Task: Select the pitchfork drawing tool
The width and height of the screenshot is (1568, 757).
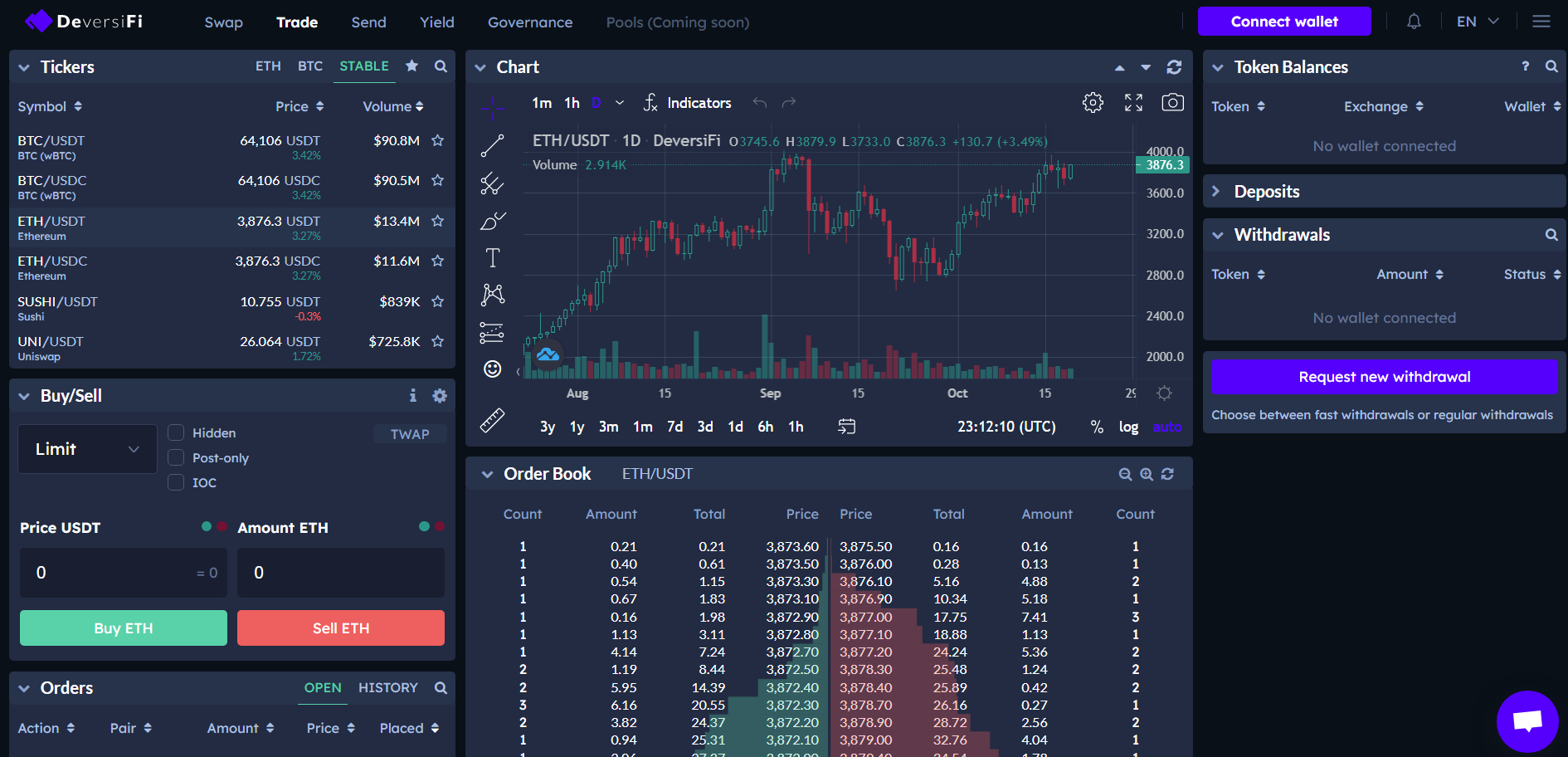Action: coord(492,183)
